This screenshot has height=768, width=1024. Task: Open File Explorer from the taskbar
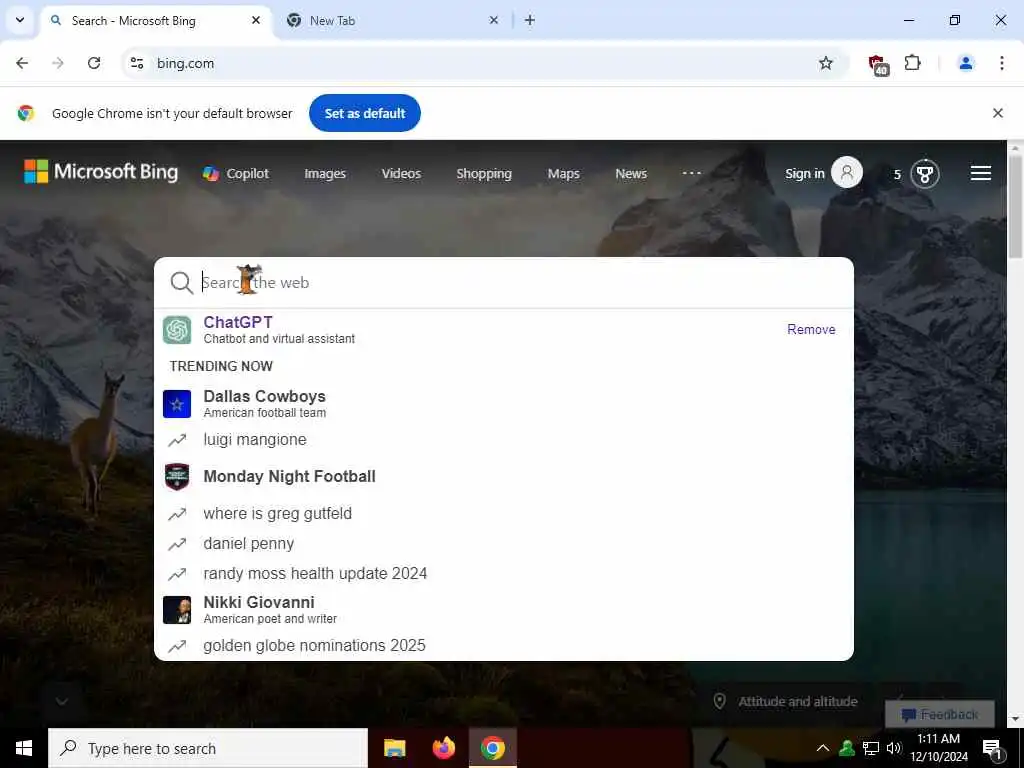pyautogui.click(x=394, y=748)
